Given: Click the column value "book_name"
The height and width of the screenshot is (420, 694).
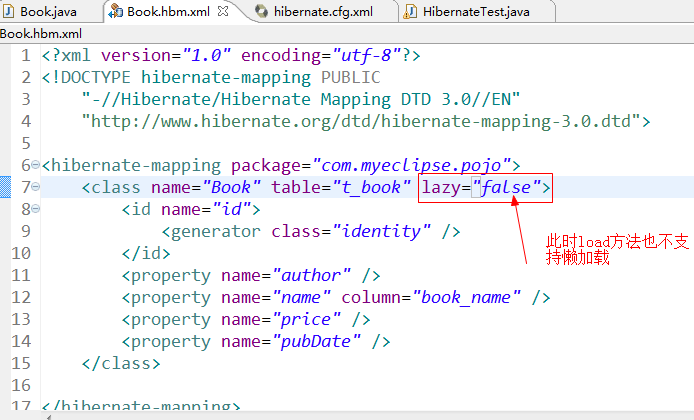Looking at the screenshot, I should (x=466, y=297).
